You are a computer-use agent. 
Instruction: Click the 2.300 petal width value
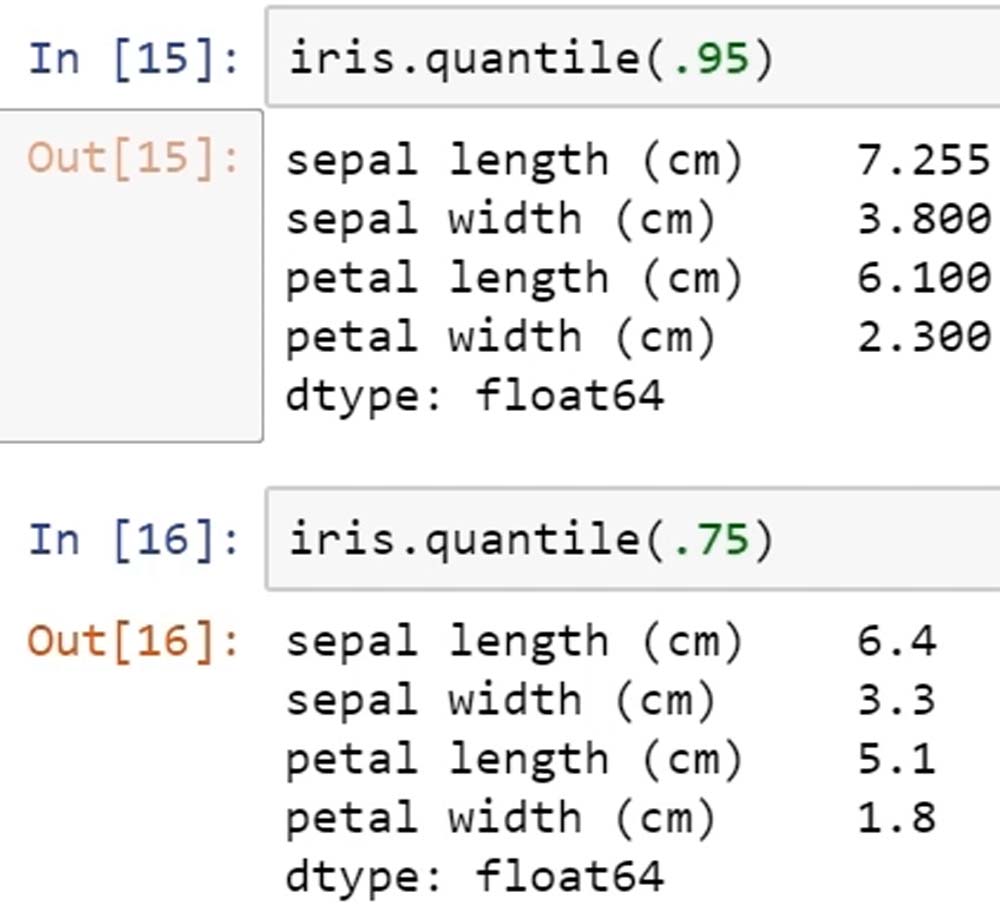922,337
